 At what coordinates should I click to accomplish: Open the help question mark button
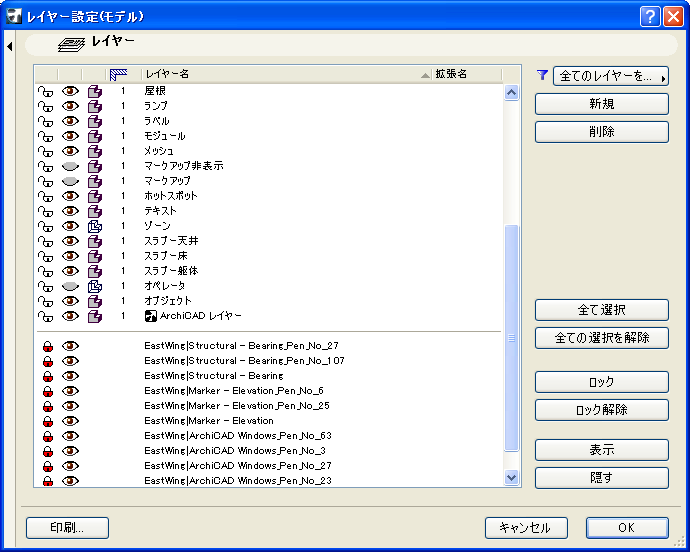(x=650, y=17)
